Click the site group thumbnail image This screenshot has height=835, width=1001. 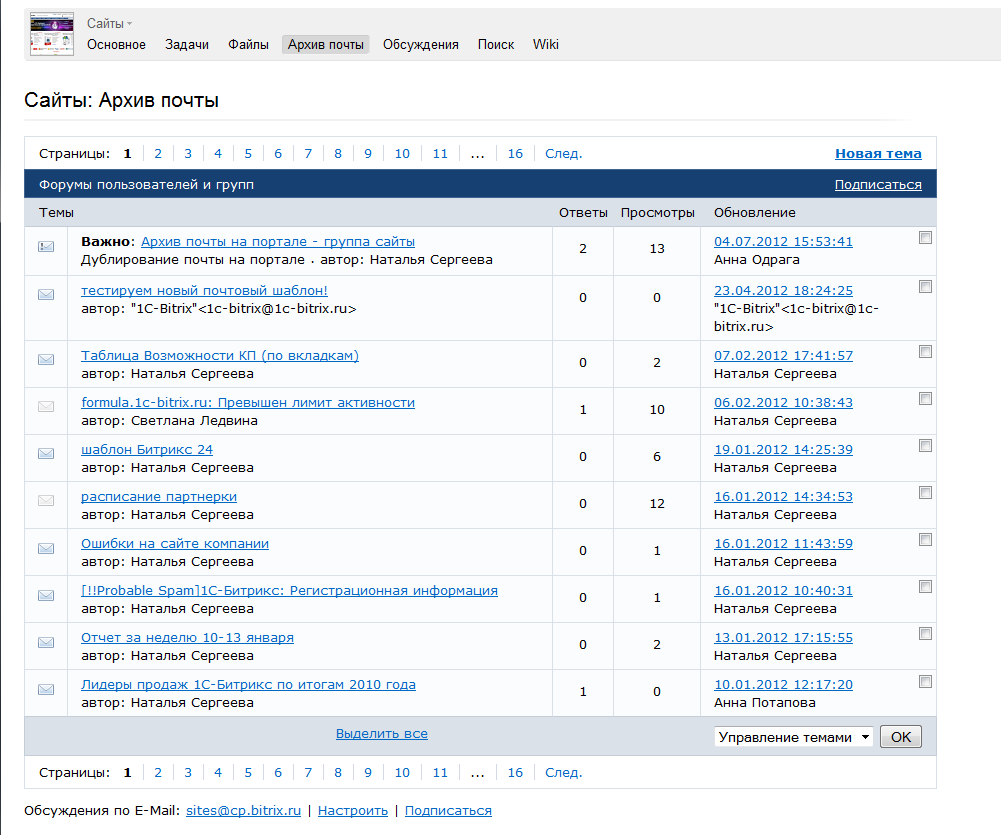click(x=52, y=34)
